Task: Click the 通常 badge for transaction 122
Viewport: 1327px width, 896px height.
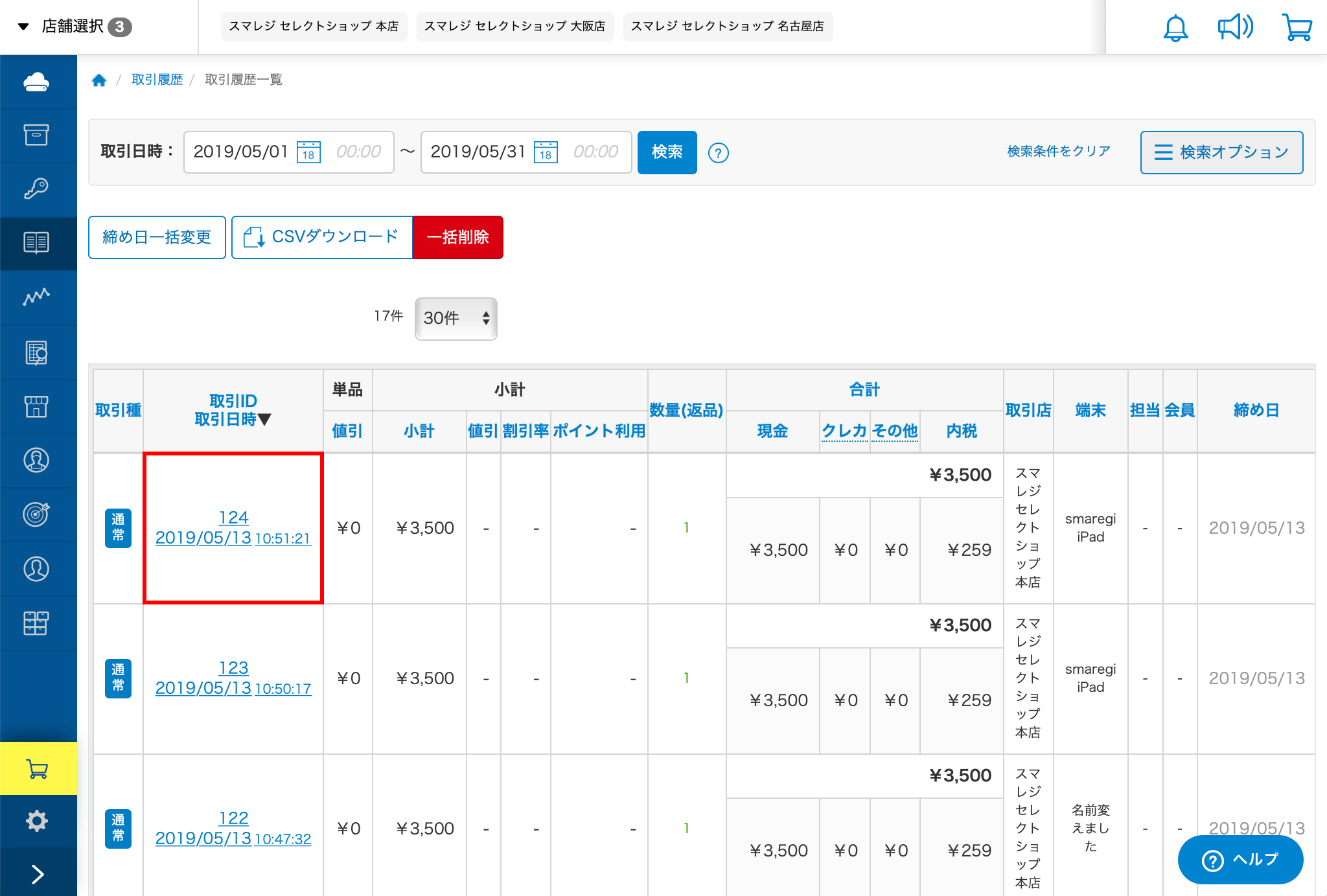Action: [x=118, y=829]
